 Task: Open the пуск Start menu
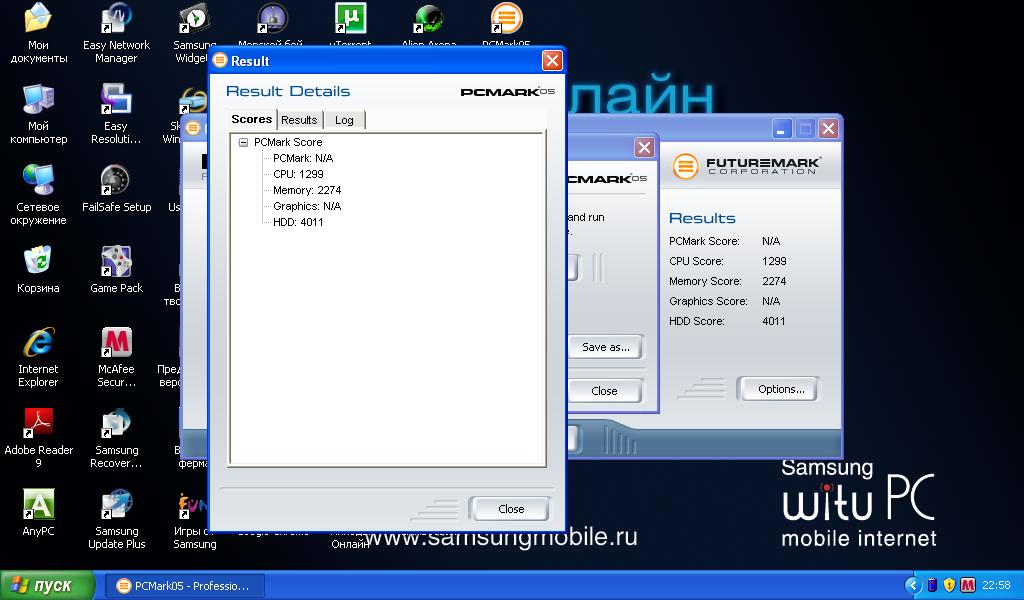[47, 586]
